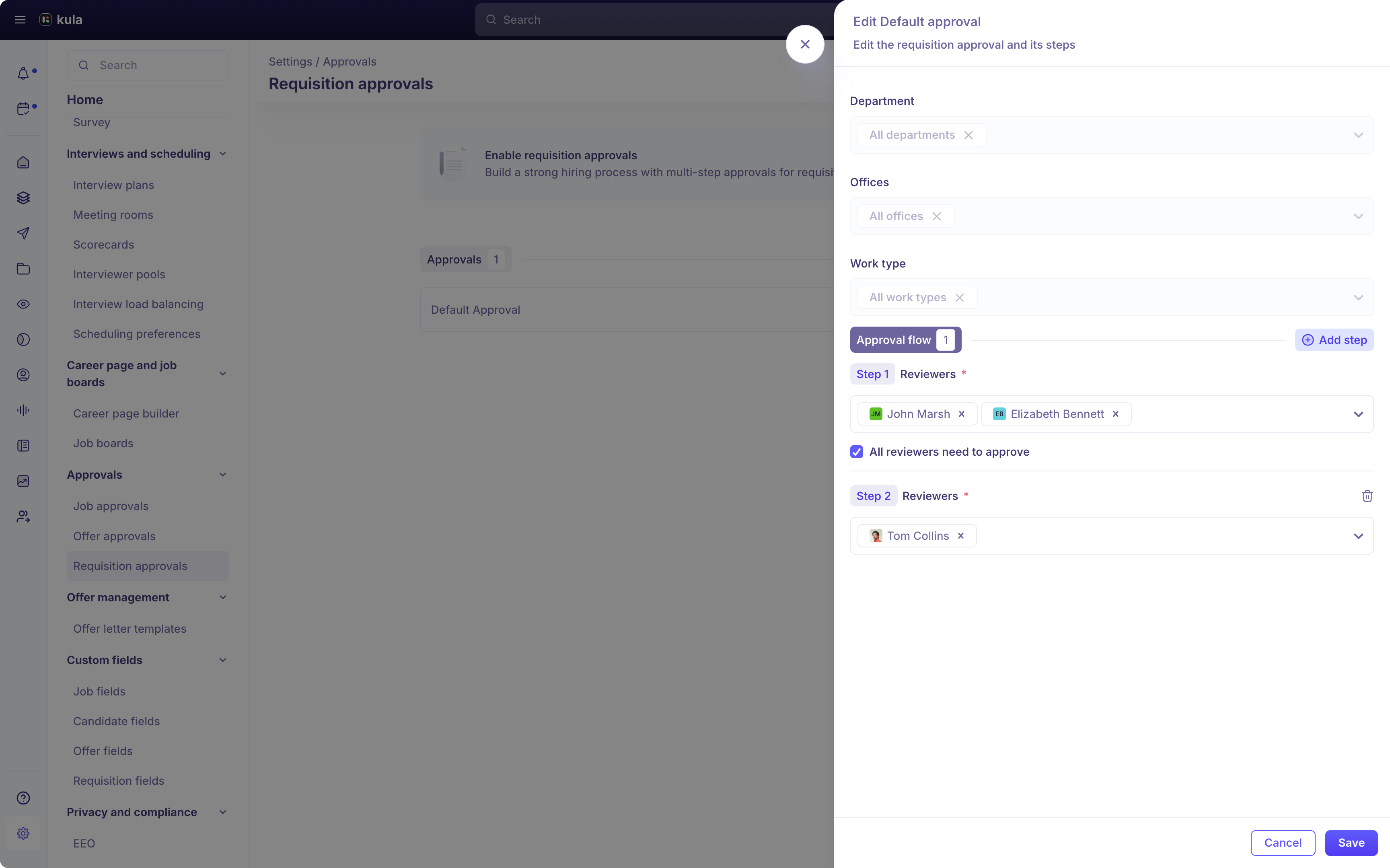Open the hamburger menu icon
The height and width of the screenshot is (868, 1390).
[20, 20]
